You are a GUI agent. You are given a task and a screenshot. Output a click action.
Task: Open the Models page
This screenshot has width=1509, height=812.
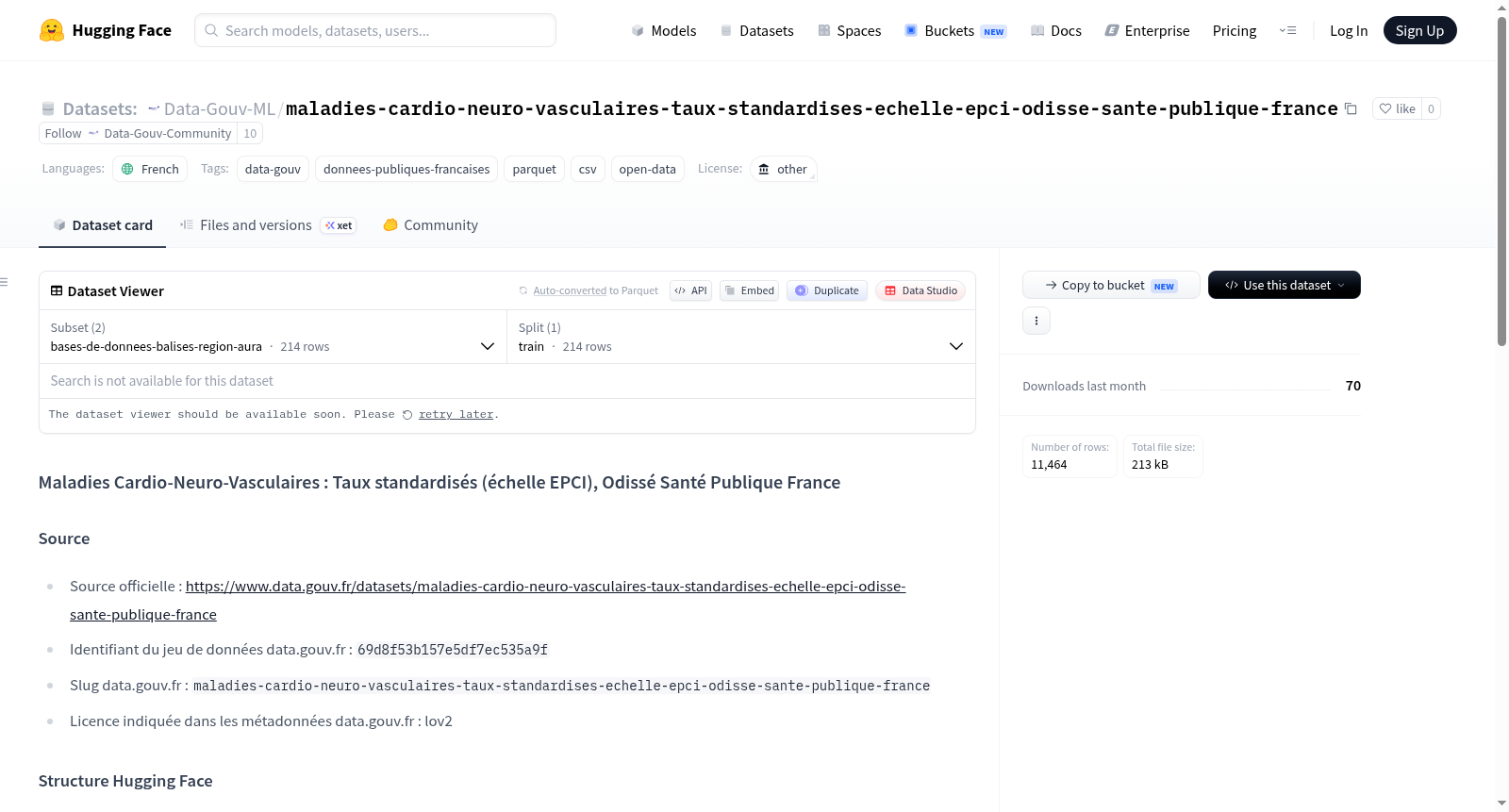(664, 30)
